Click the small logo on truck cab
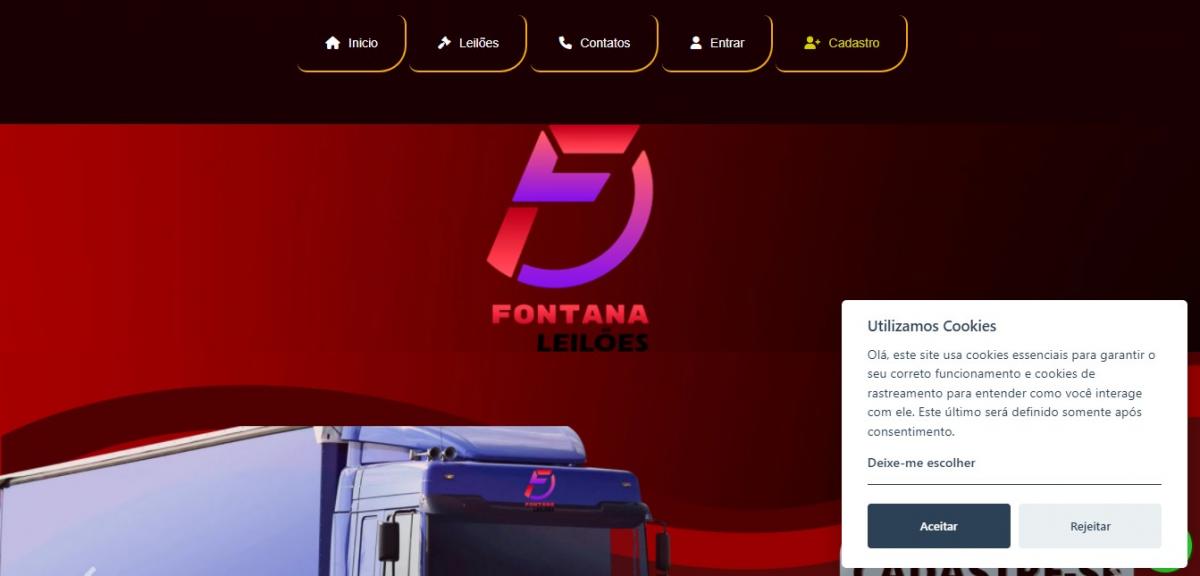 pyautogui.click(x=539, y=487)
